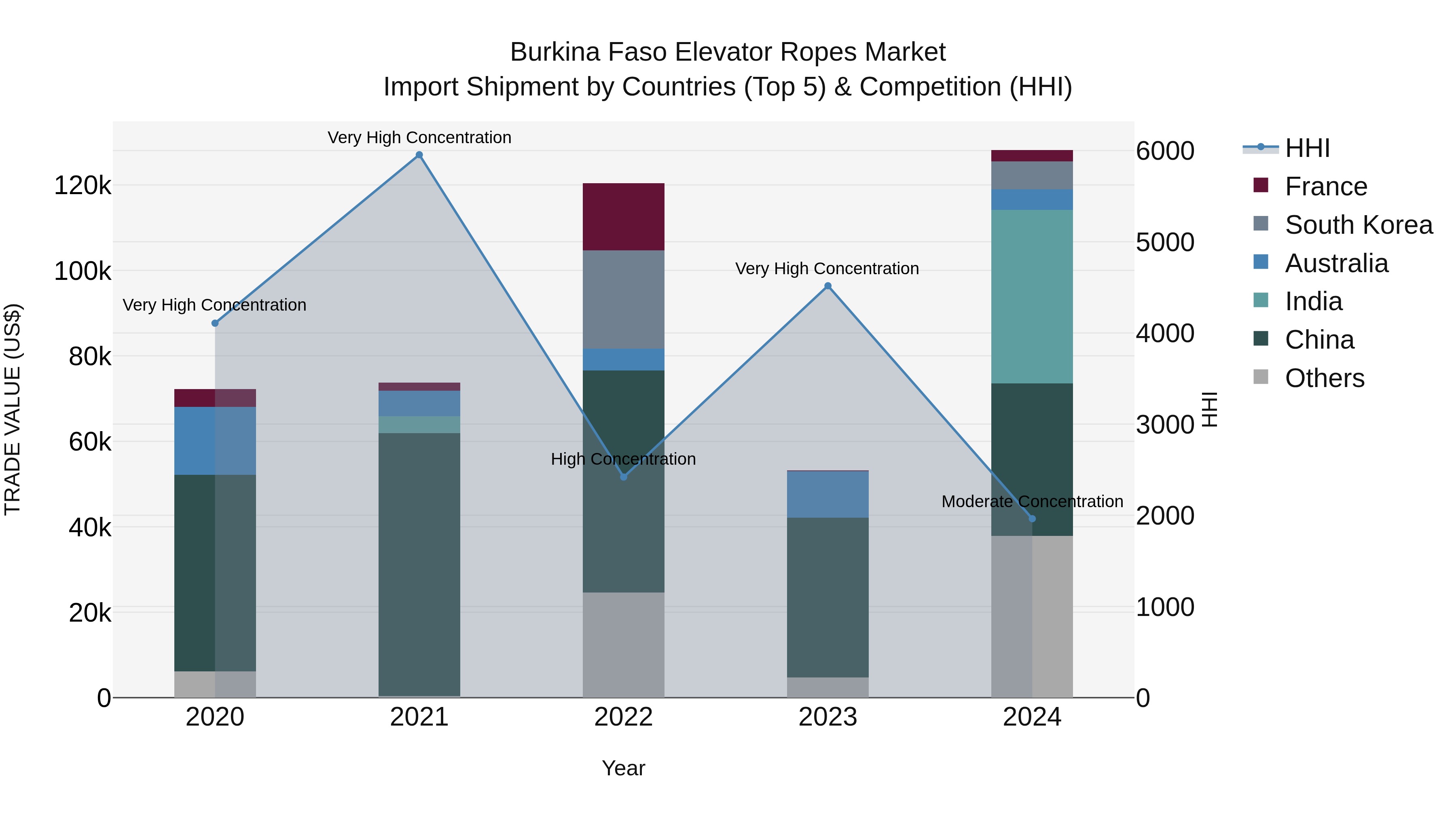
Task: Click the China segment of the 2021 bar
Action: tap(419, 565)
